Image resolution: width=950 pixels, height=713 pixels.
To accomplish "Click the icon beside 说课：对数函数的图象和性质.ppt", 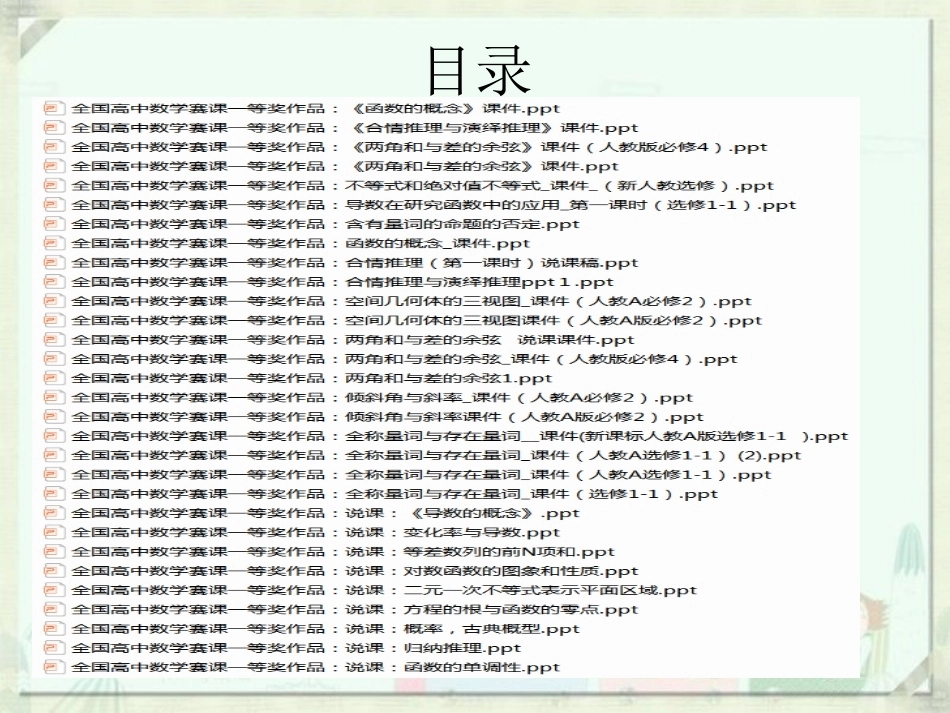I will (x=53, y=571).
